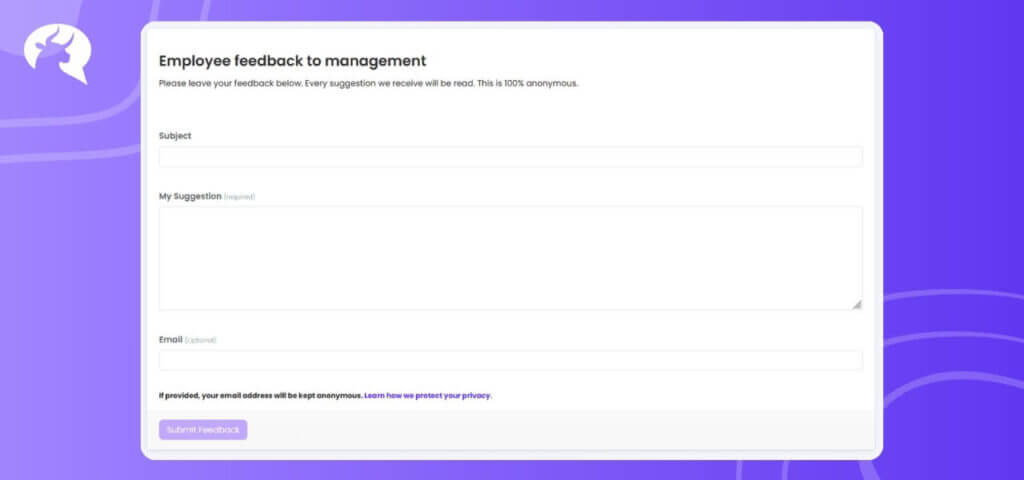Click the 100% anonymous description line
The width and height of the screenshot is (1024, 480).
pyautogui.click(x=369, y=84)
